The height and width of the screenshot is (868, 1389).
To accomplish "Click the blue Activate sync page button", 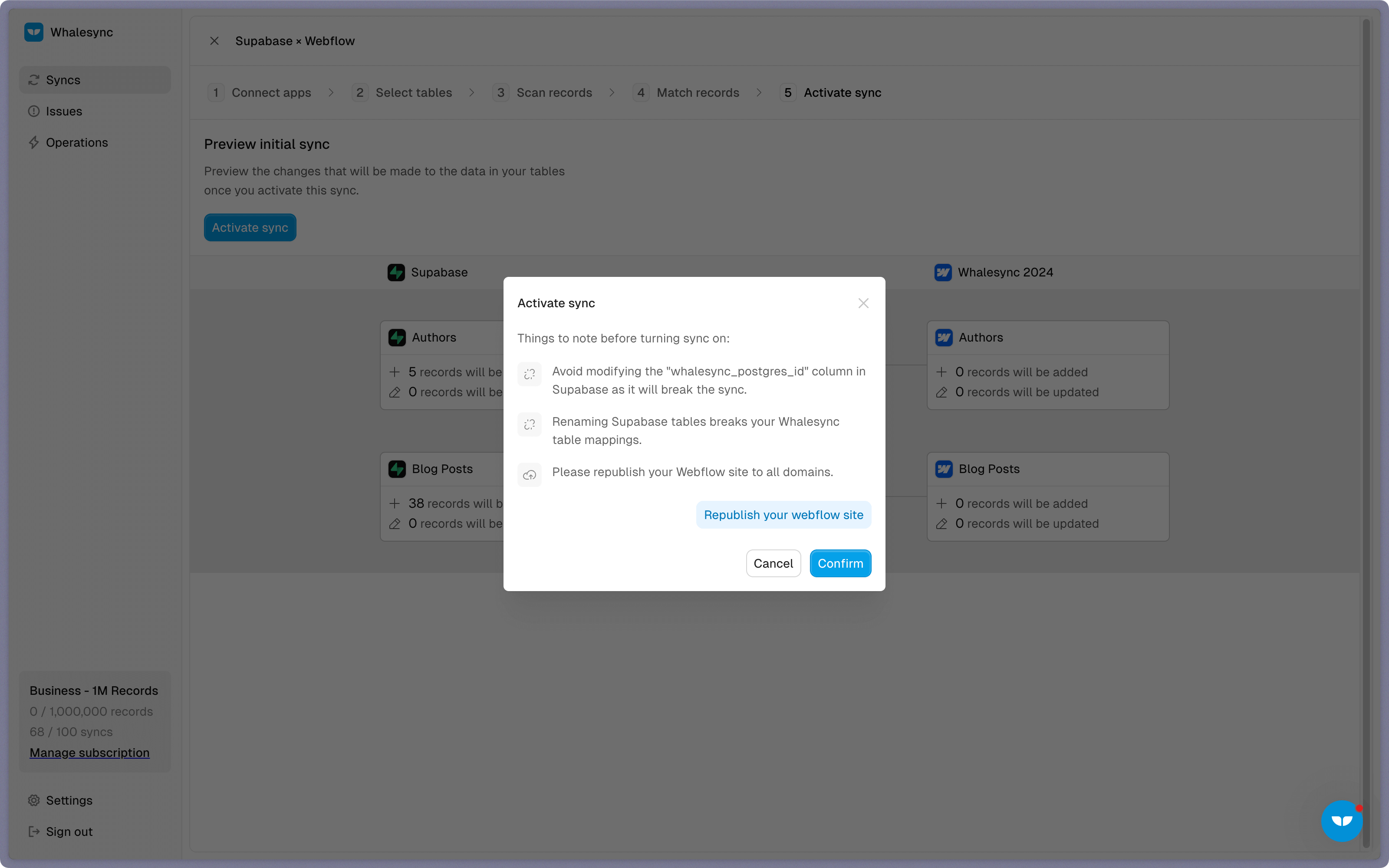I will coord(250,227).
